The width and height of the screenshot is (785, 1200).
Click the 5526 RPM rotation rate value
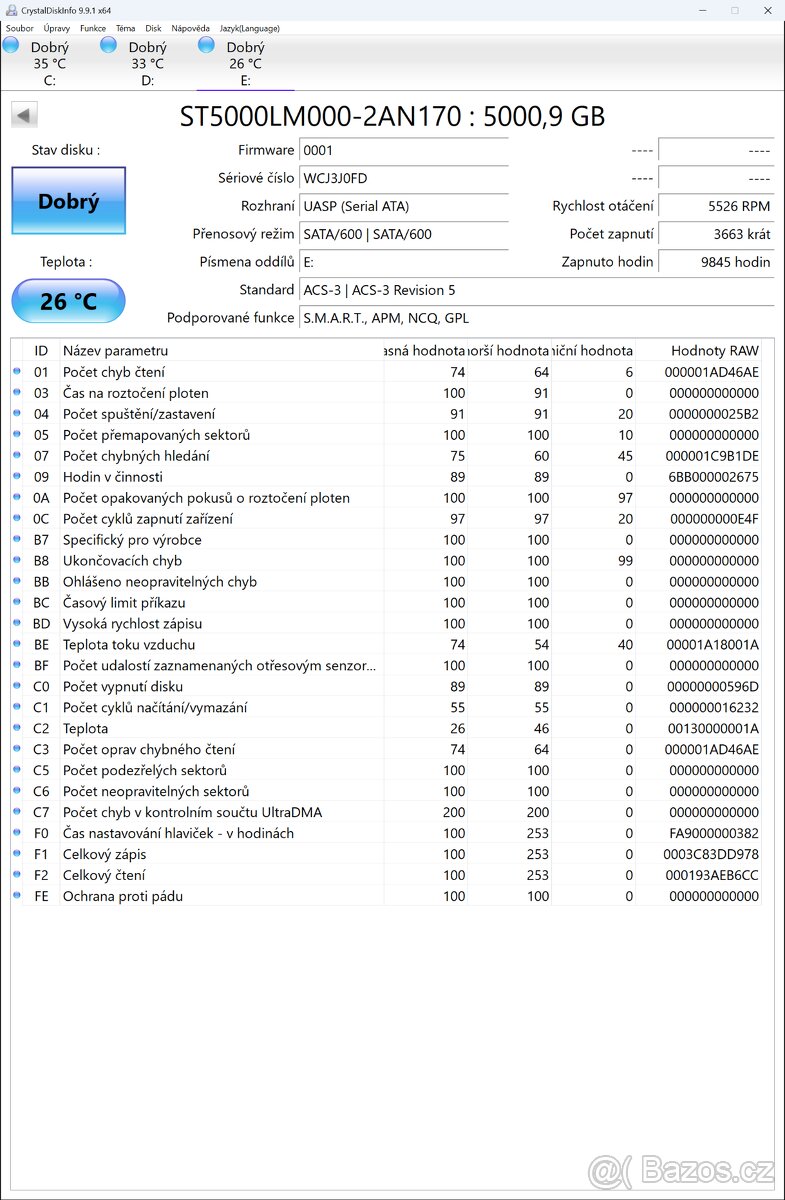716,206
